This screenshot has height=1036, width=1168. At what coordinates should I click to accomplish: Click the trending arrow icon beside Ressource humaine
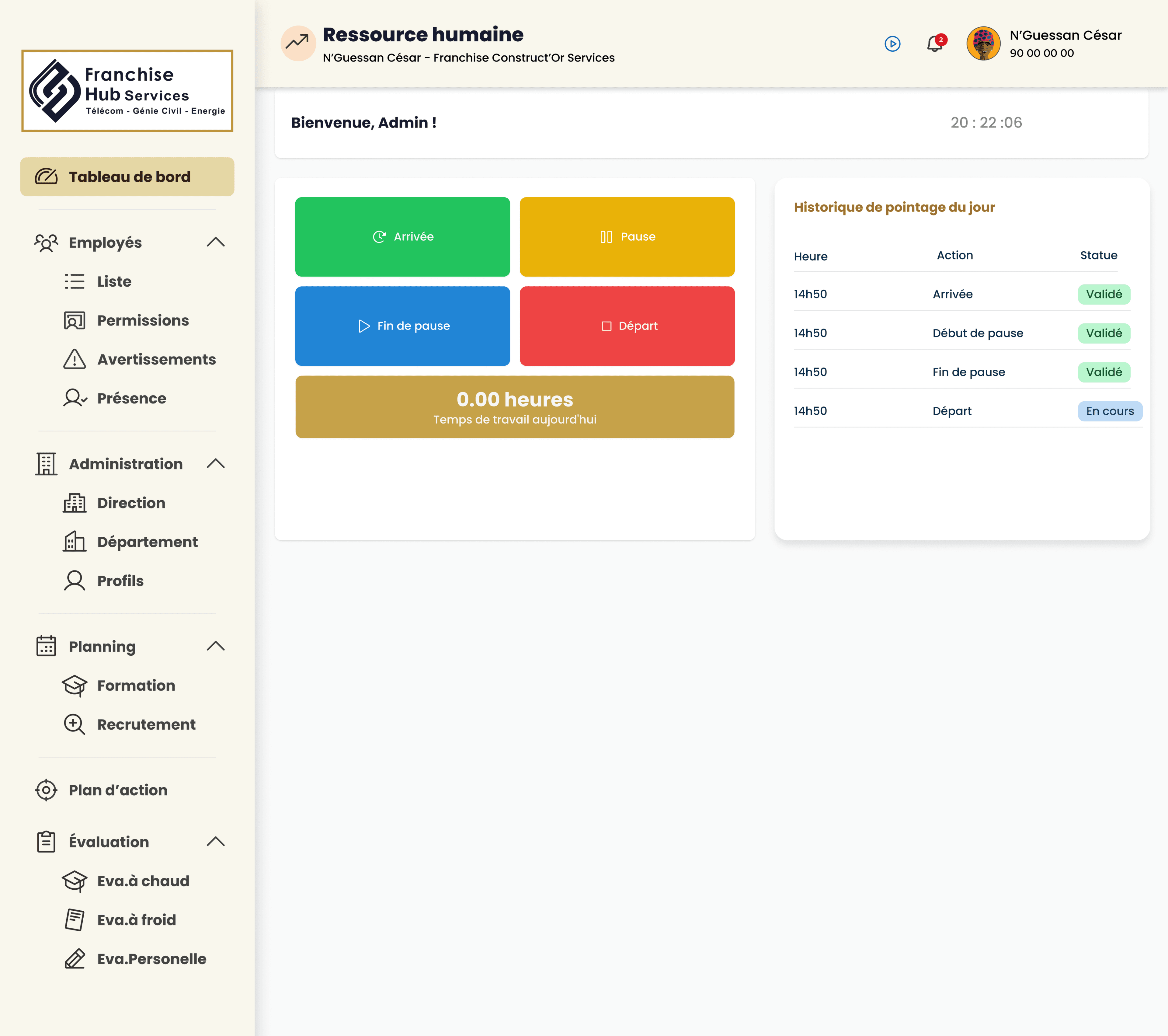tap(298, 43)
